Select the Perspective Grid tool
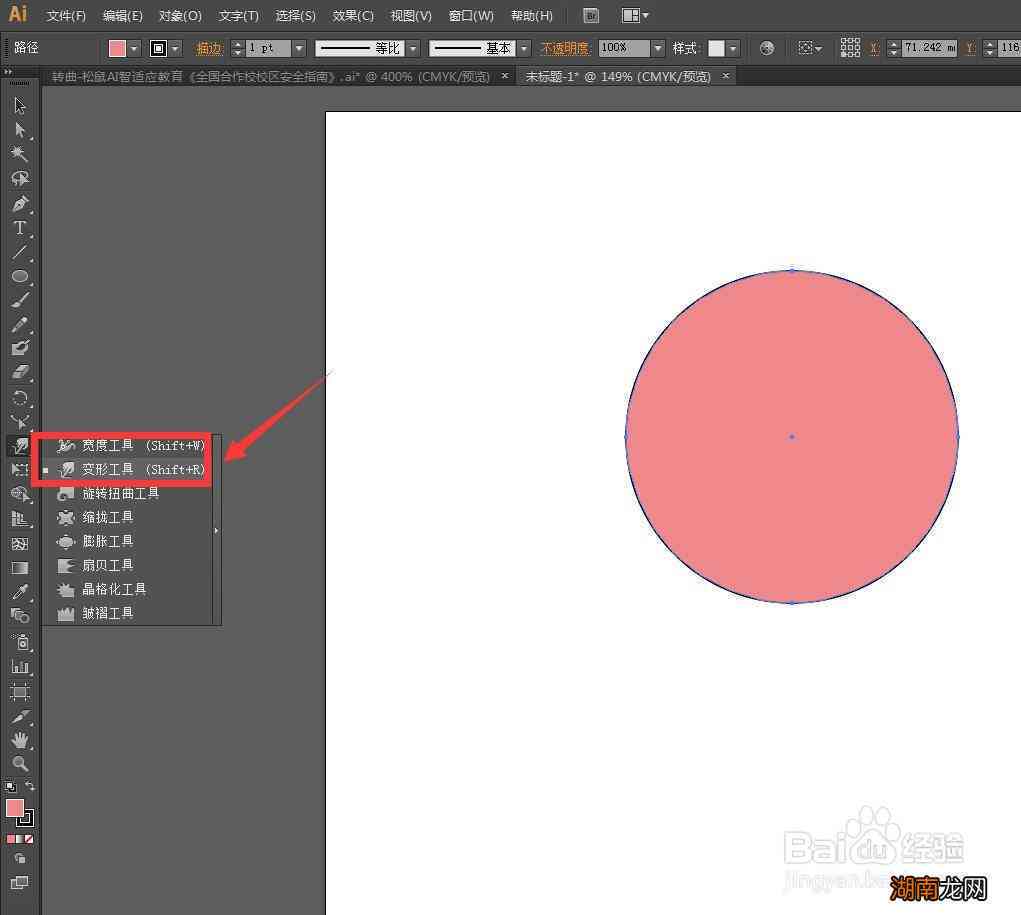The height and width of the screenshot is (915, 1021). [x=20, y=519]
